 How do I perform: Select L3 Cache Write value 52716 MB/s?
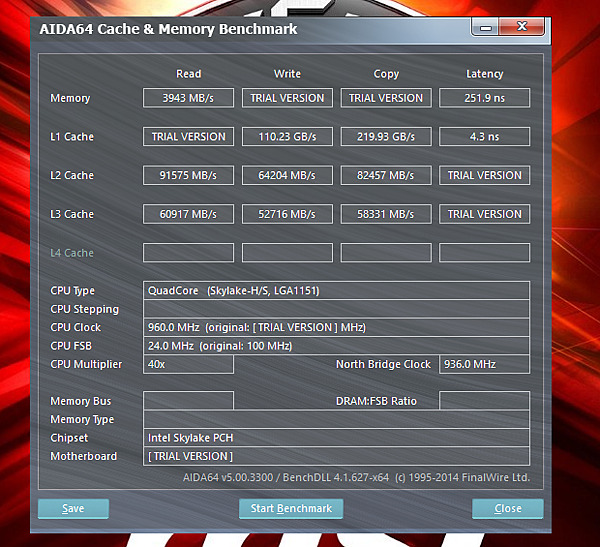[287, 214]
